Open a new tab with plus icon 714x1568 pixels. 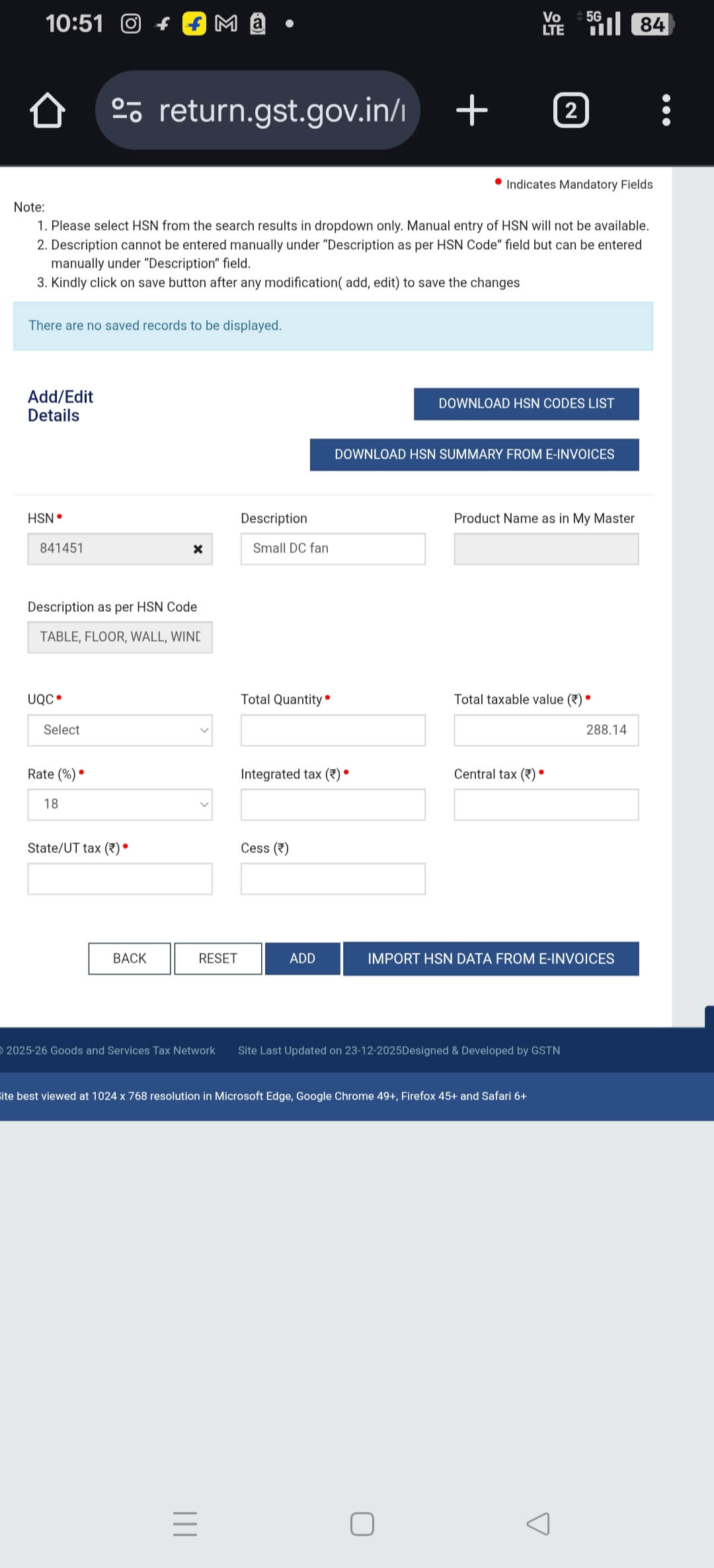472,110
